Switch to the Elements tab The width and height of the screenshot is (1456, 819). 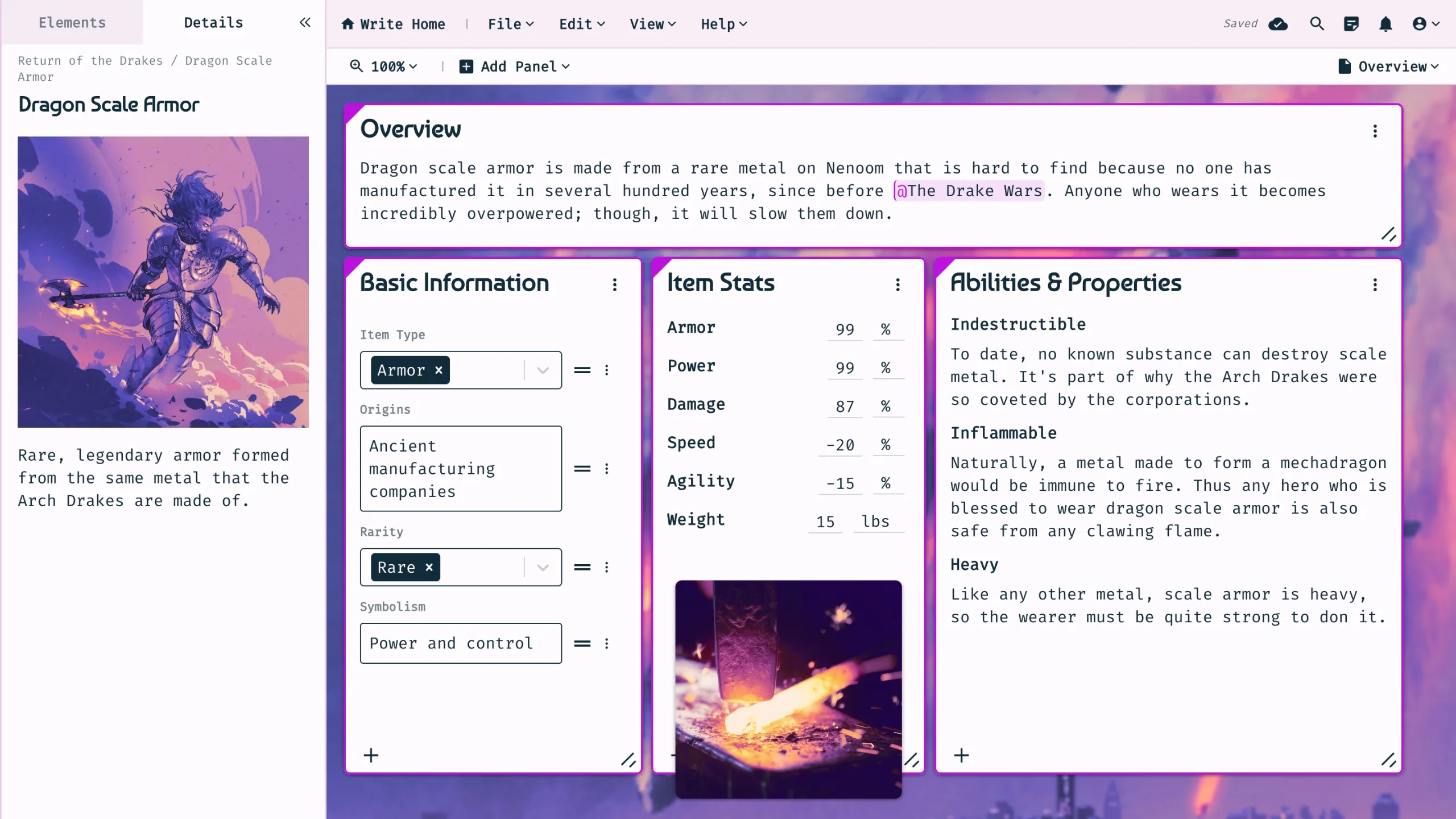(x=72, y=23)
